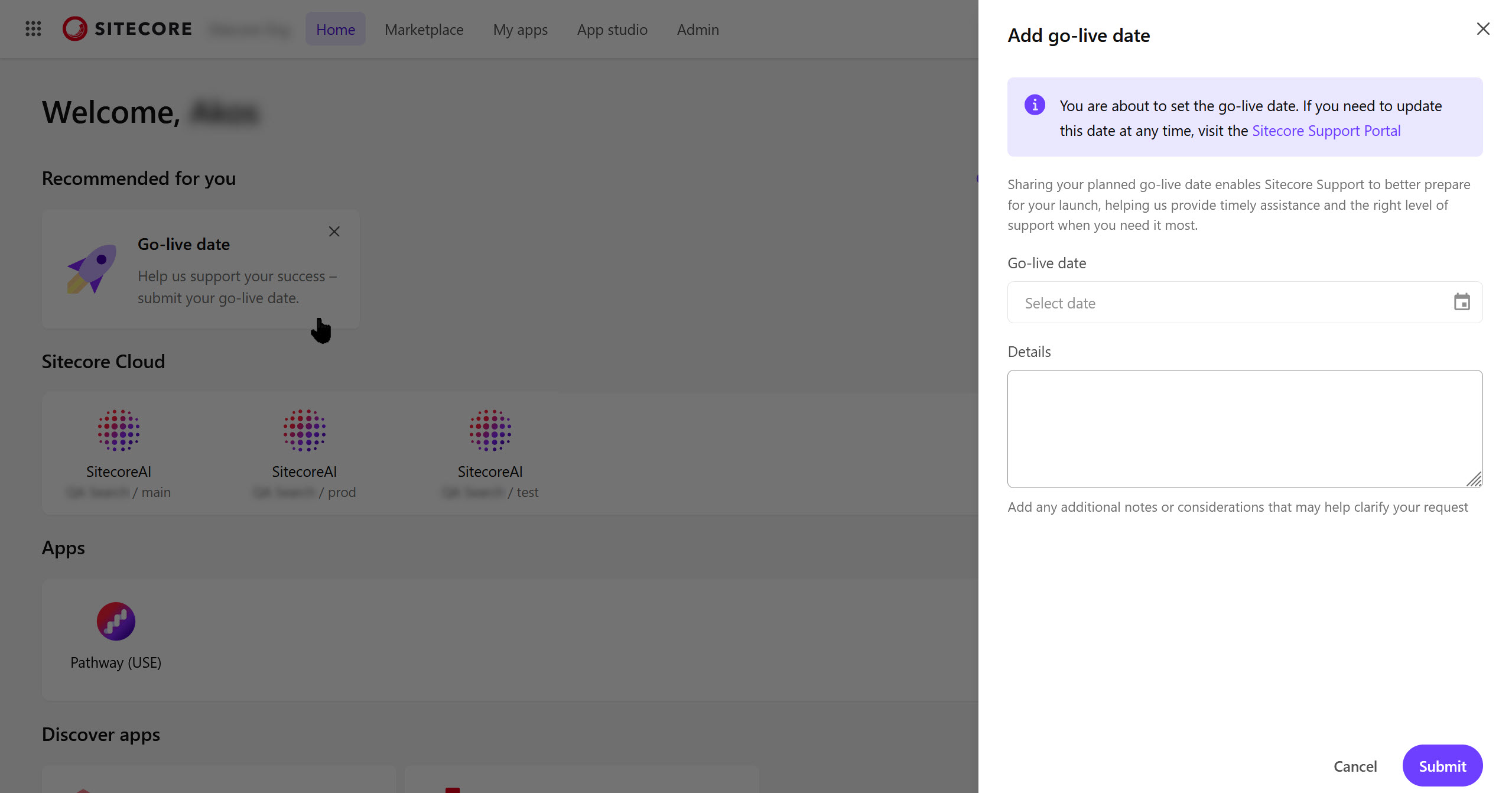Screen dimensions: 1512x793
Task: Open the Admin tab
Action: point(698,29)
